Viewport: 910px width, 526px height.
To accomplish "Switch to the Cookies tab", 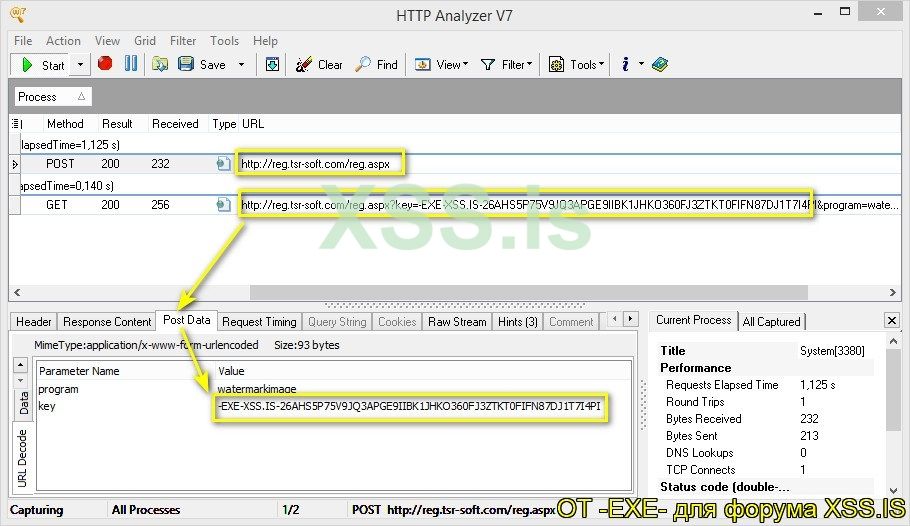I will coord(397,322).
